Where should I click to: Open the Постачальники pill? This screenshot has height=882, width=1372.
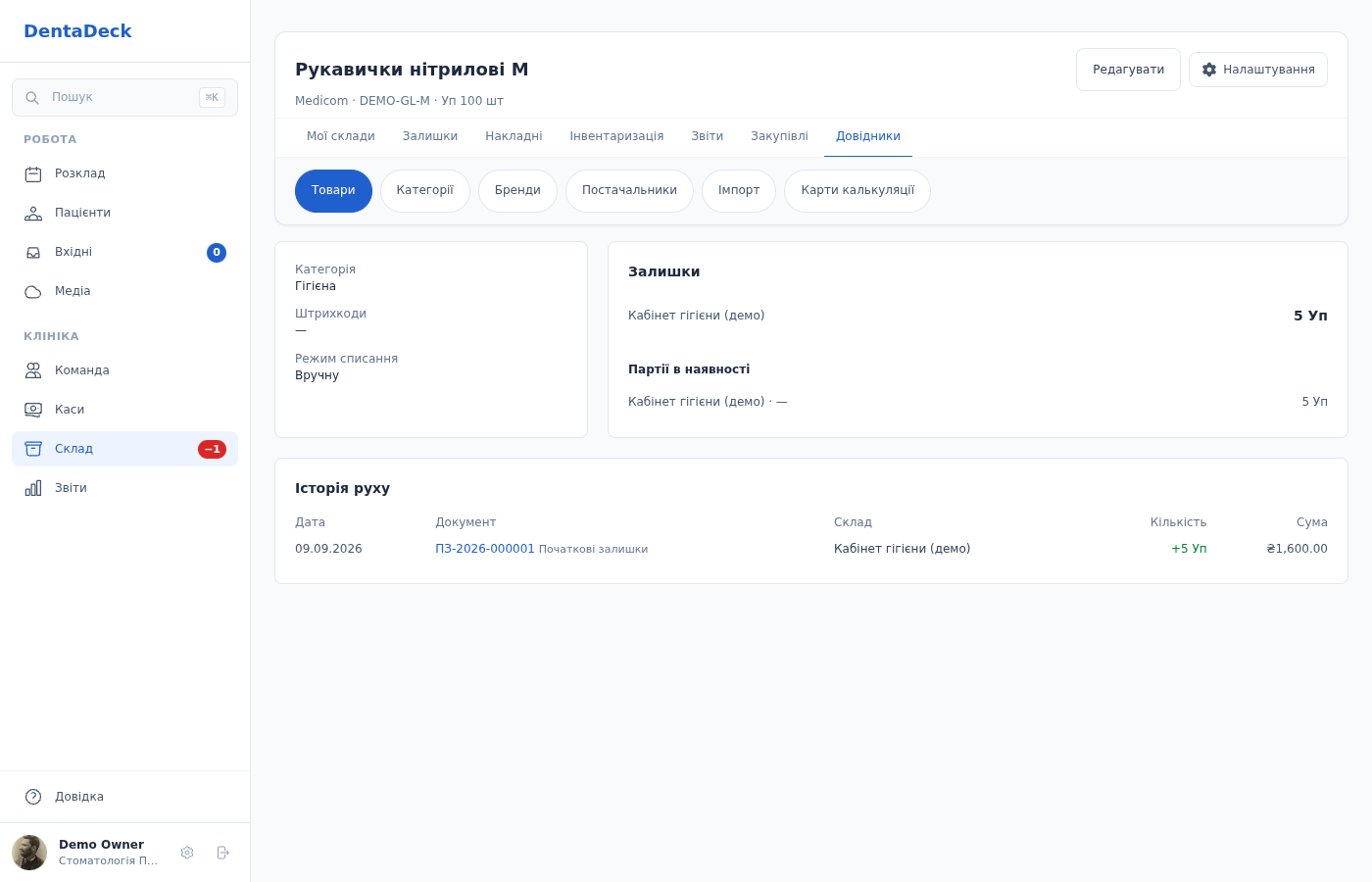[629, 191]
